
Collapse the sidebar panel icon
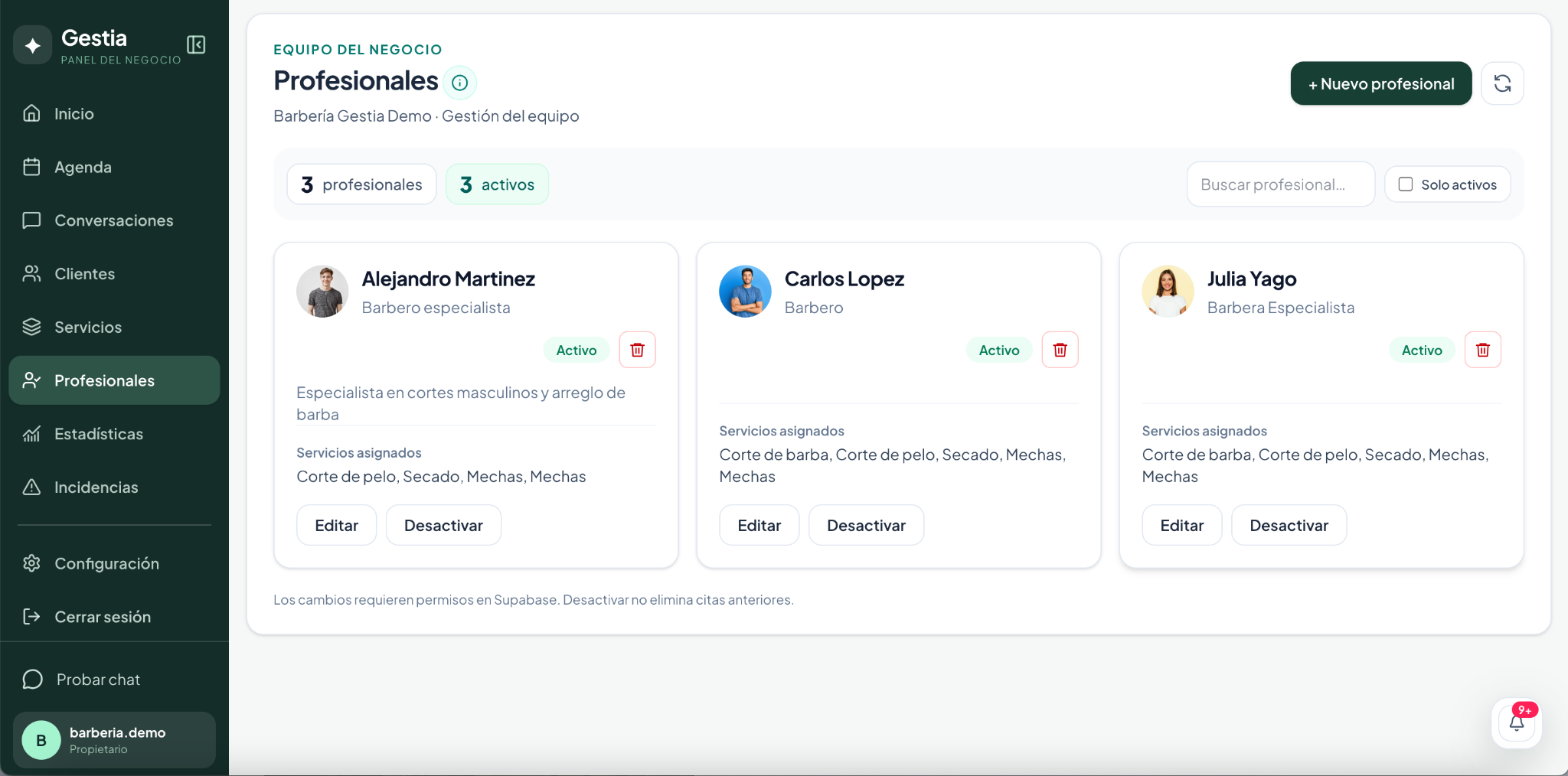click(x=196, y=45)
